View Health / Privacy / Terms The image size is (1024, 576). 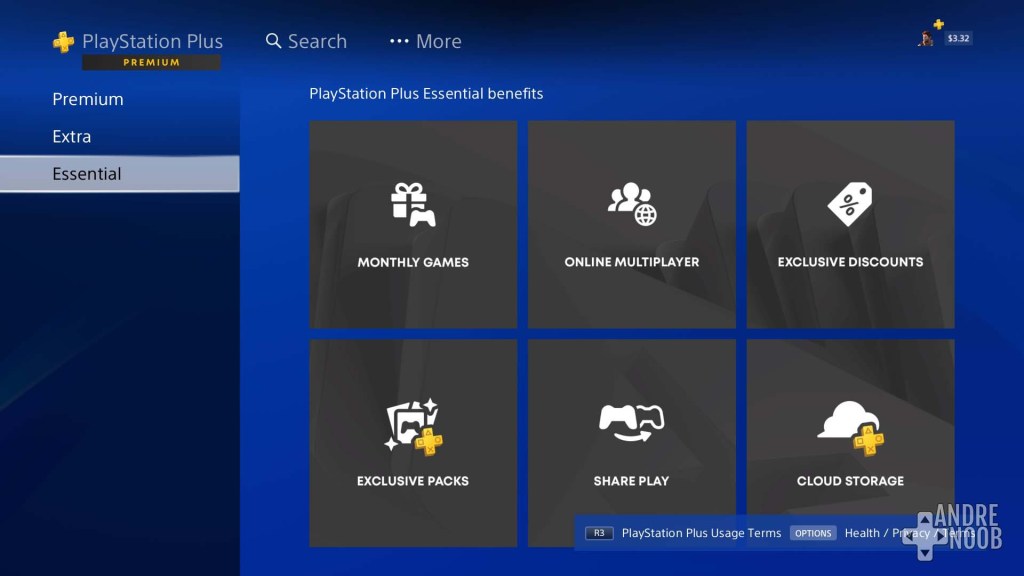point(903,533)
